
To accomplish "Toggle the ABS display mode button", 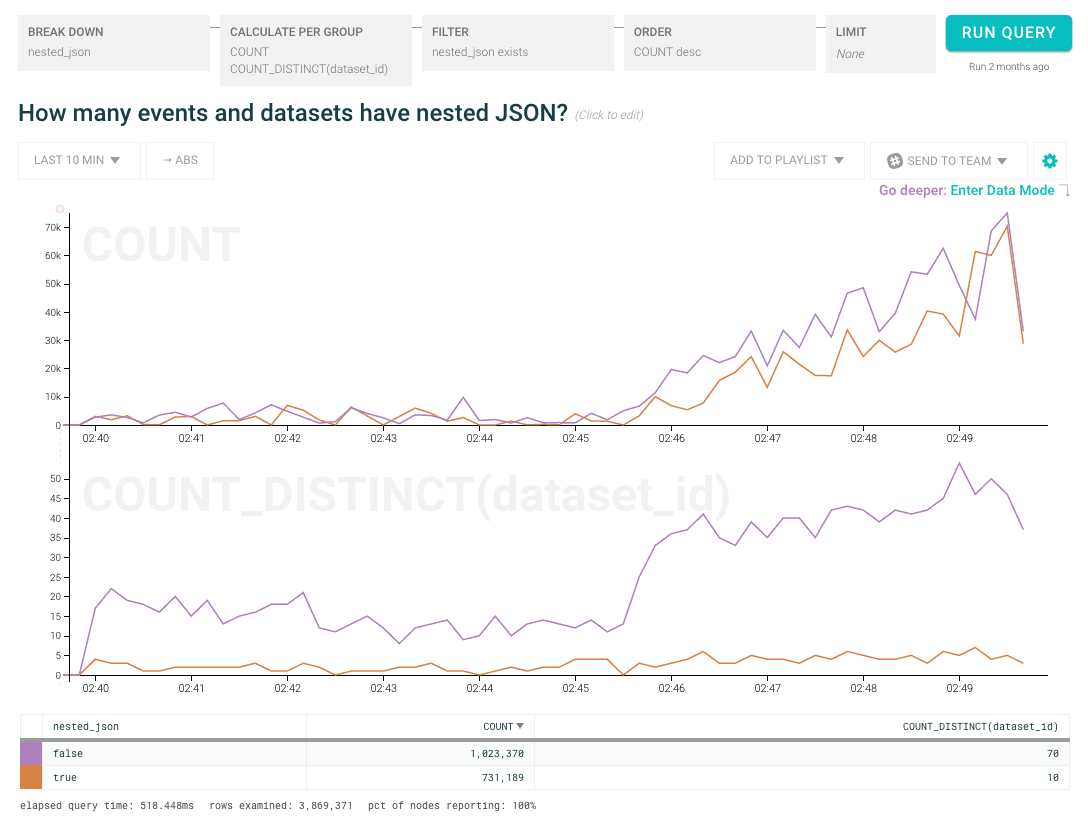I will click(x=180, y=161).
